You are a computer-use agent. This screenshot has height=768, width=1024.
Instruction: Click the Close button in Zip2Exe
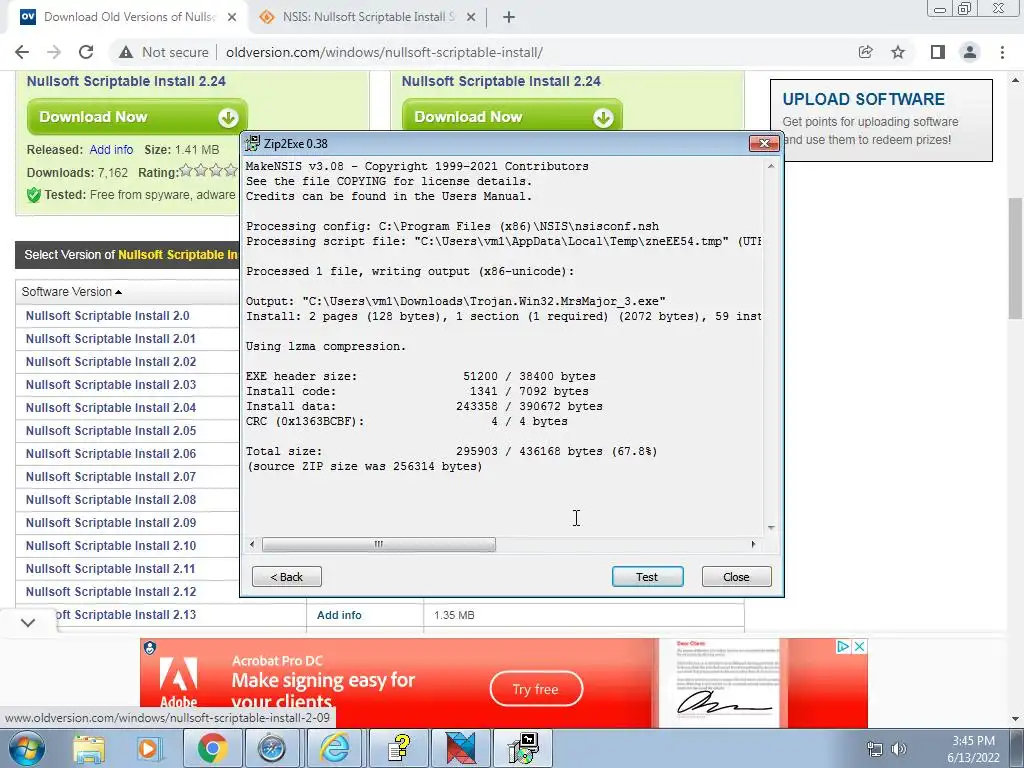coord(737,577)
